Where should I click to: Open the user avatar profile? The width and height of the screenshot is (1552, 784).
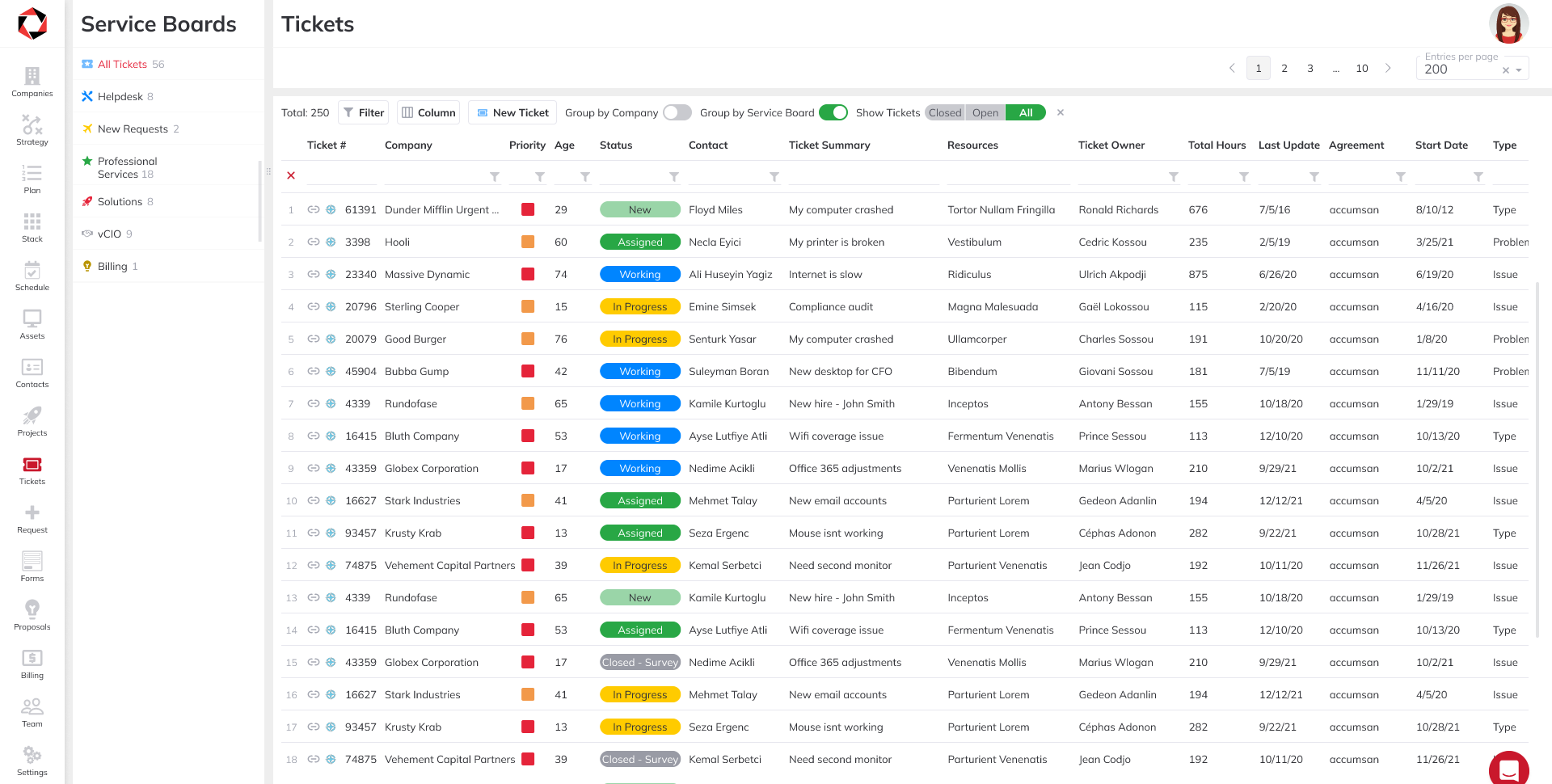tap(1508, 23)
